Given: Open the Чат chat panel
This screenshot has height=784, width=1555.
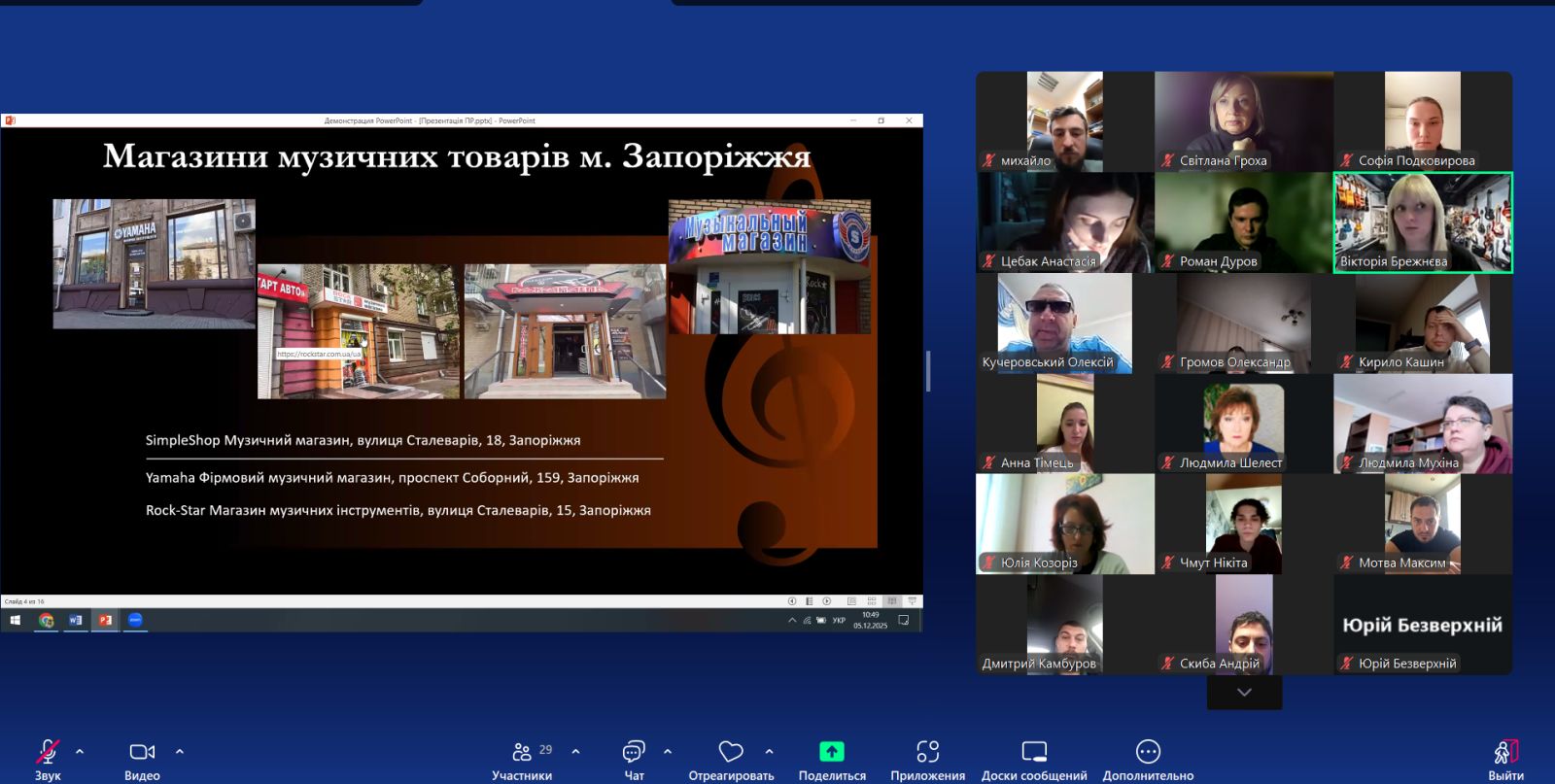Looking at the screenshot, I should click(634, 753).
